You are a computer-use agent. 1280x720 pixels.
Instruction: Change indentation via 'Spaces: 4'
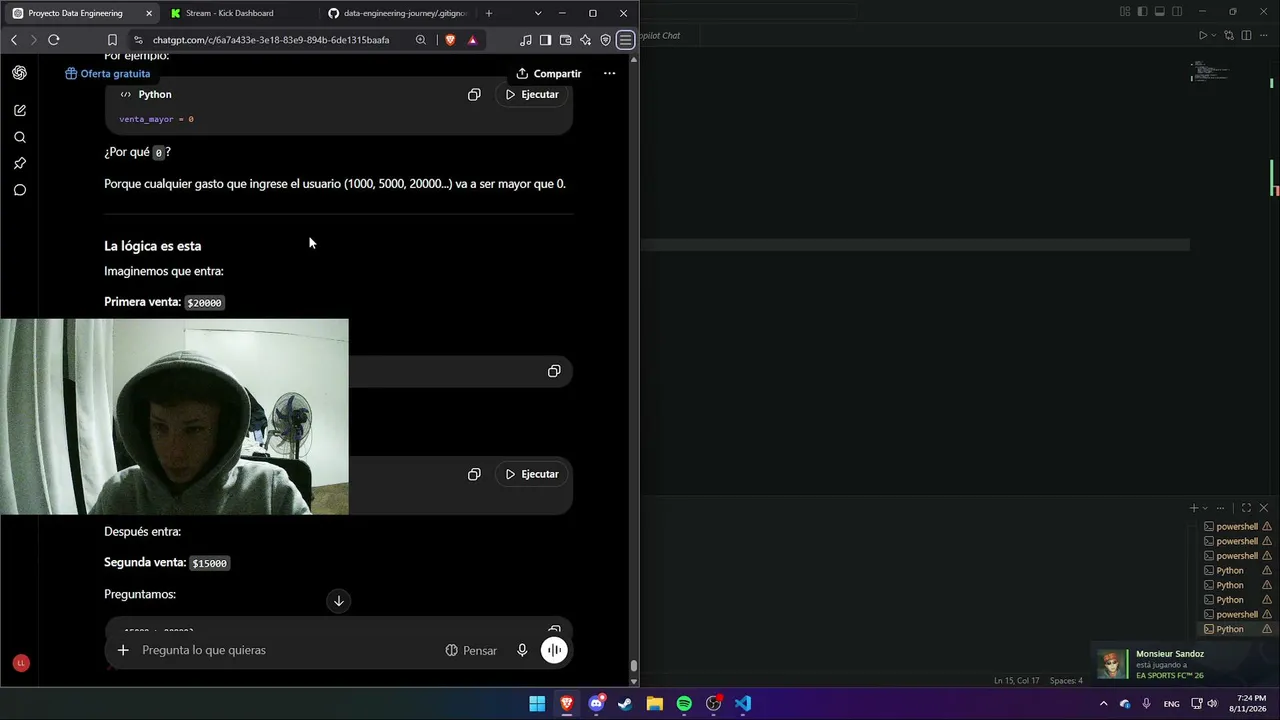coord(1066,681)
